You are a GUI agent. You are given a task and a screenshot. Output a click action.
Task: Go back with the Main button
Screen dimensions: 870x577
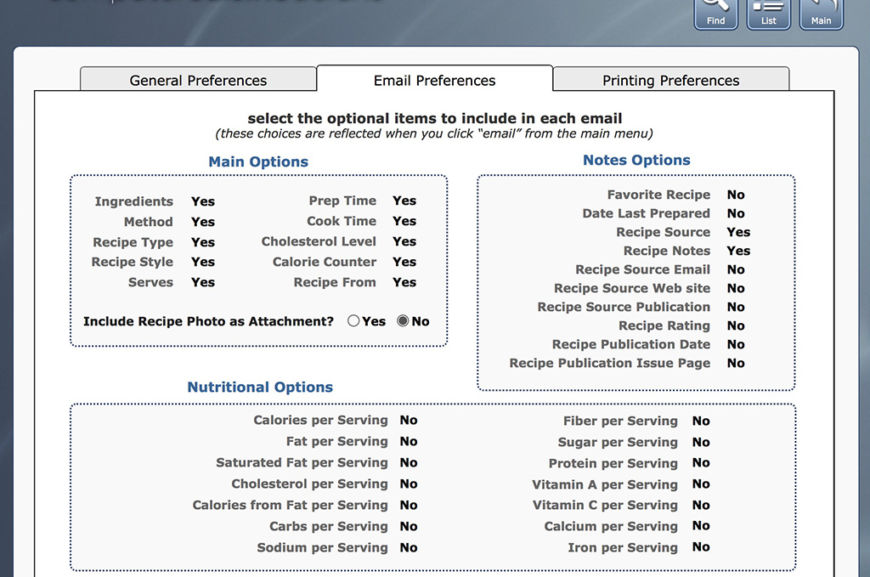(821, 13)
